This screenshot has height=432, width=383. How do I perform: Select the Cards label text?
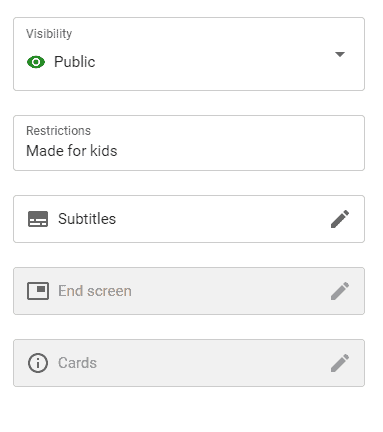(77, 363)
